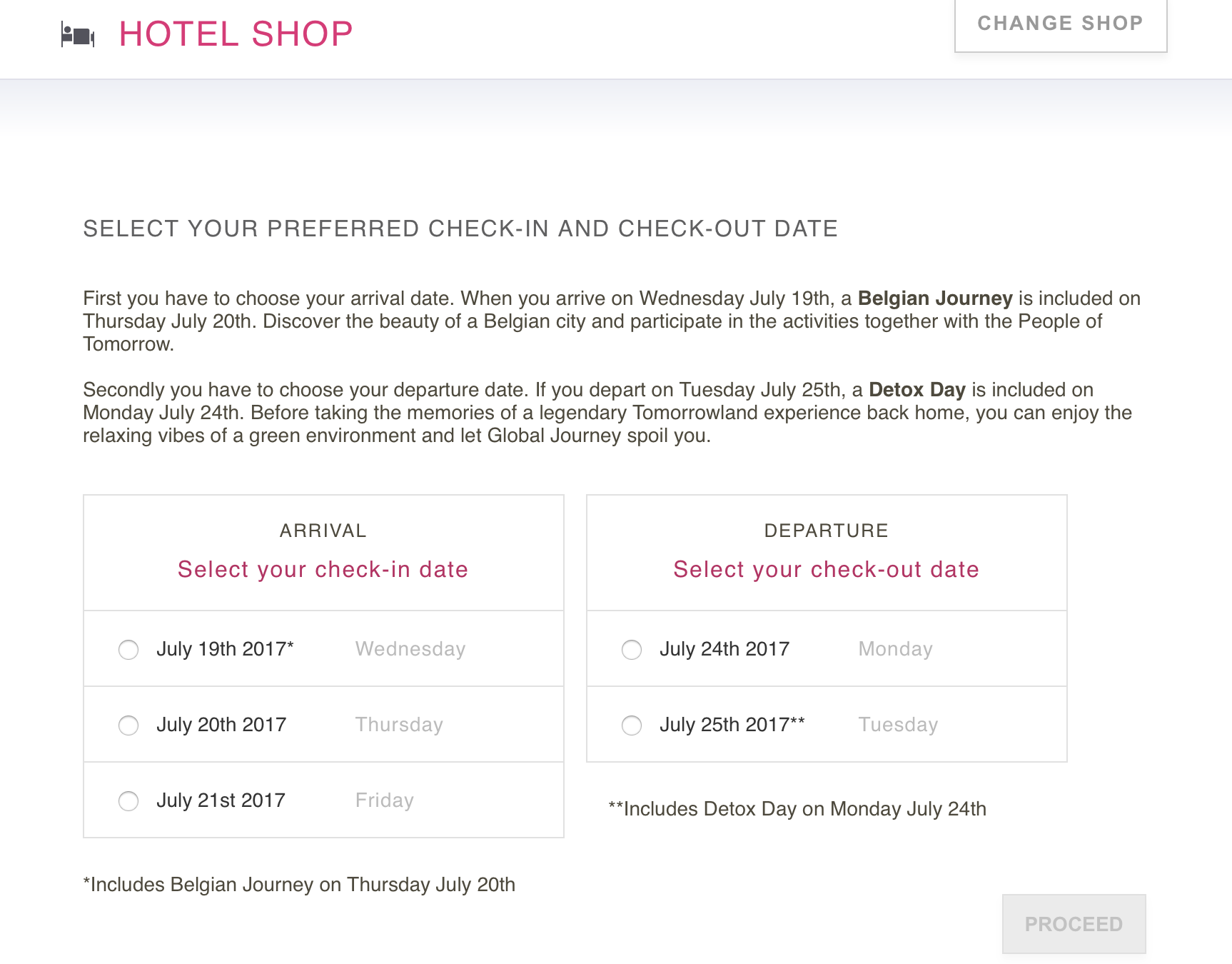
Task: Select July 24th 2017 departure radio button
Action: click(632, 650)
